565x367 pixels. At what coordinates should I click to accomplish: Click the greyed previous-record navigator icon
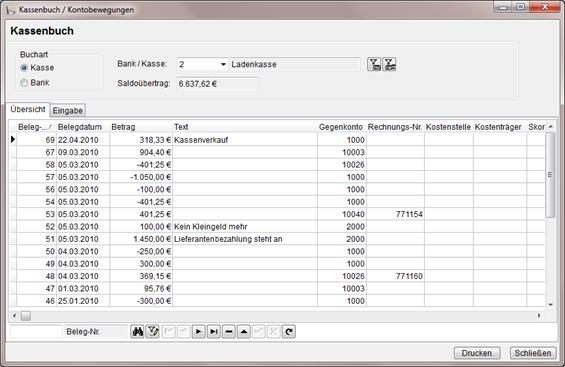coord(183,331)
